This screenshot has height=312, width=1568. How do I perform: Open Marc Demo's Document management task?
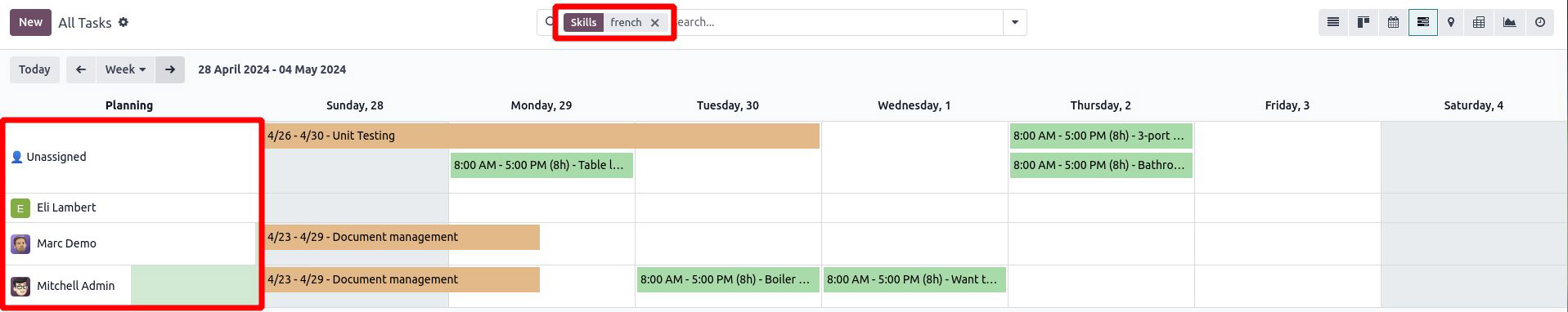[x=402, y=237]
